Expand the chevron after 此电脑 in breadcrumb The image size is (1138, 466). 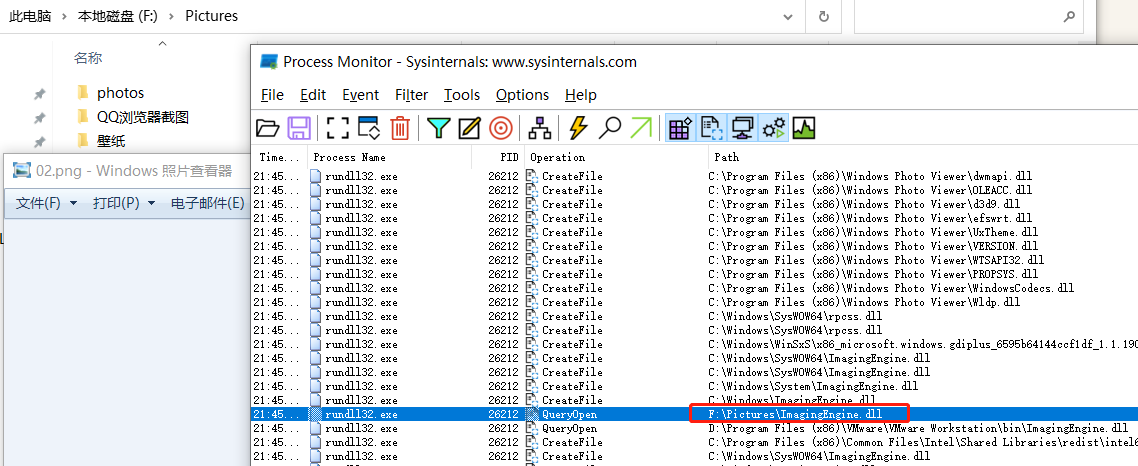pos(65,16)
